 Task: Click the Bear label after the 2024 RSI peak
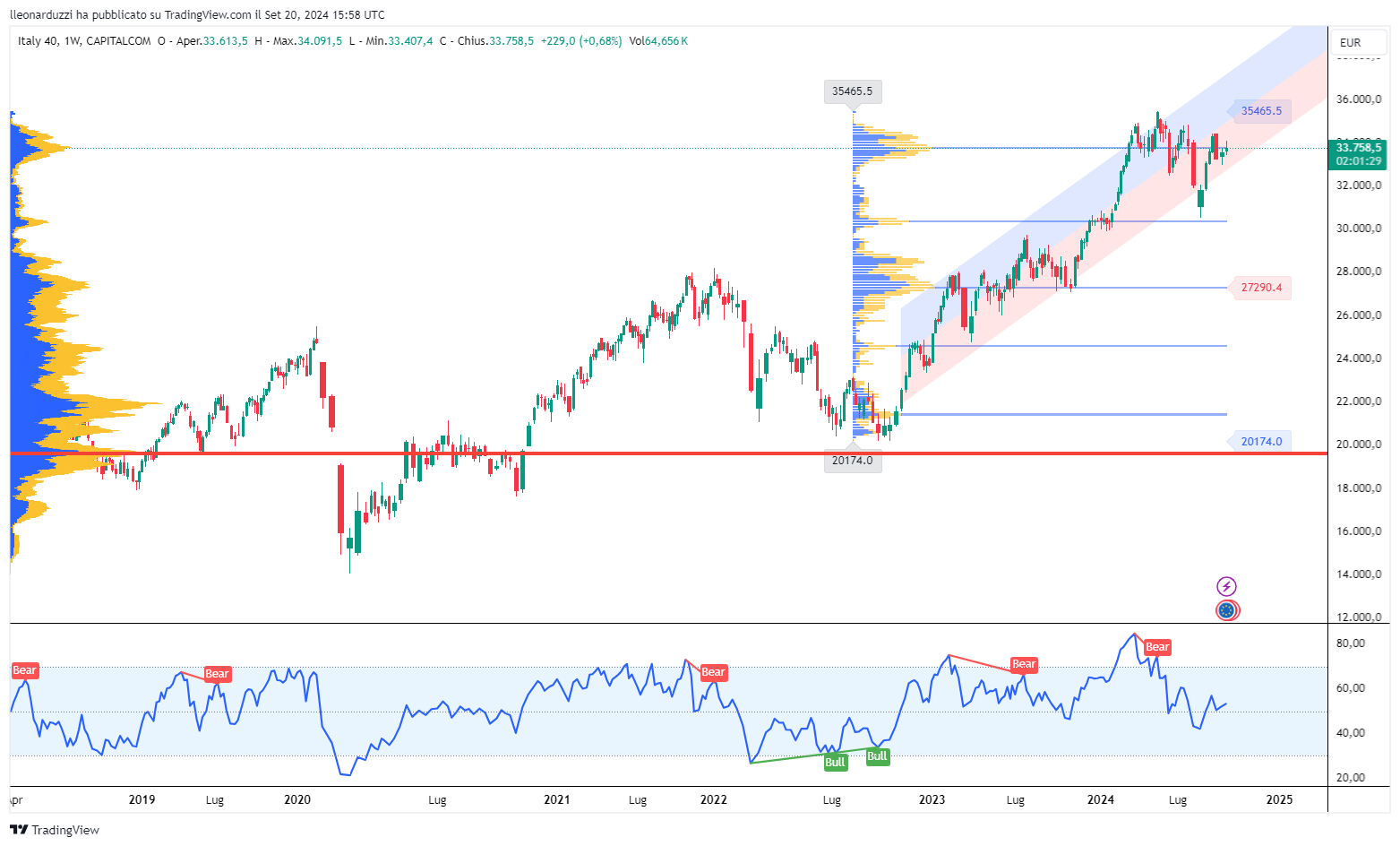(1157, 647)
